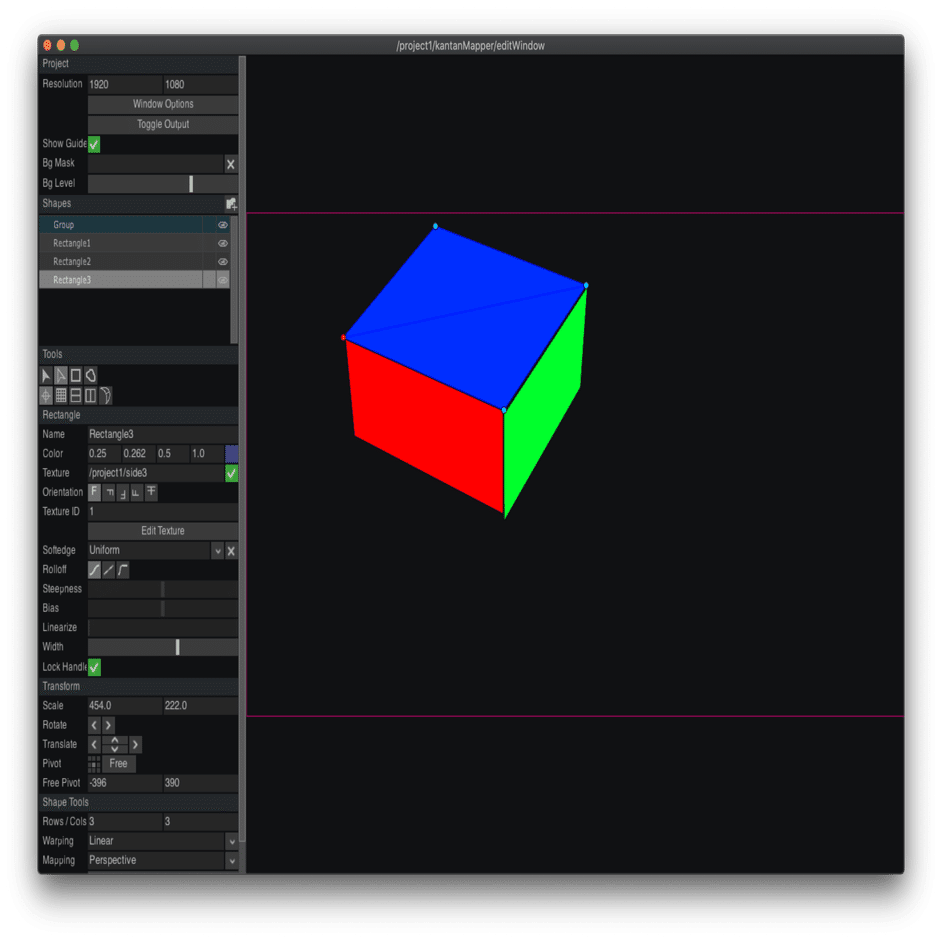The width and height of the screenshot is (942, 942).
Task: Set orientation to fifth mirrored F option
Action: (151, 492)
